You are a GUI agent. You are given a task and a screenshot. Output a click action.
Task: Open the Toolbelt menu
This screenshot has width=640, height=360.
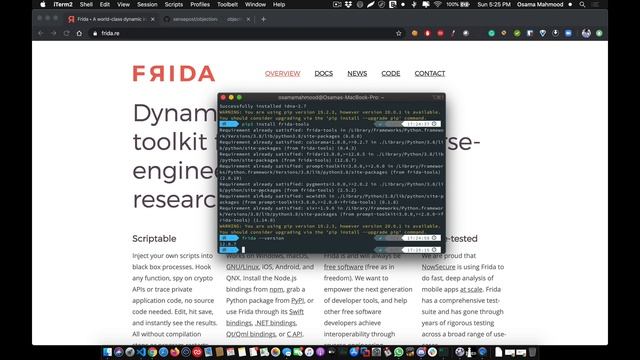227,4
